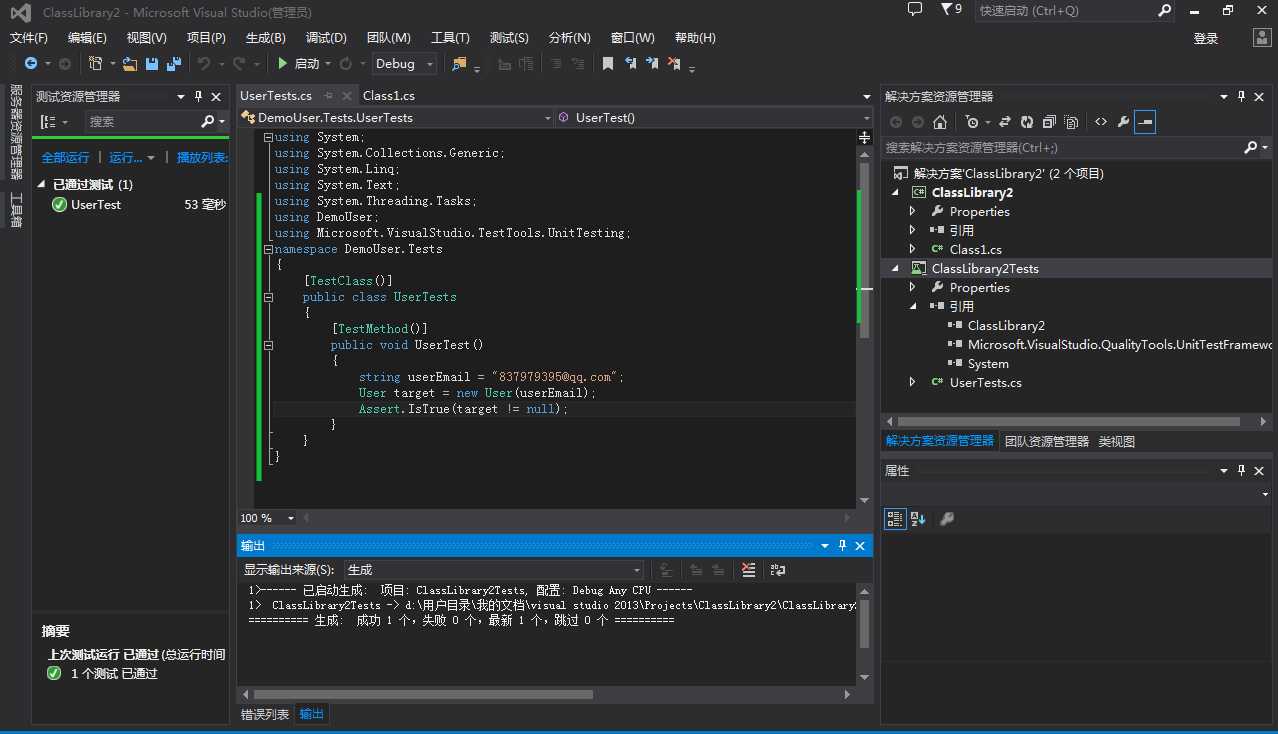Click Sync with Active Document icon
Image resolution: width=1278 pixels, height=734 pixels.
1005,122
